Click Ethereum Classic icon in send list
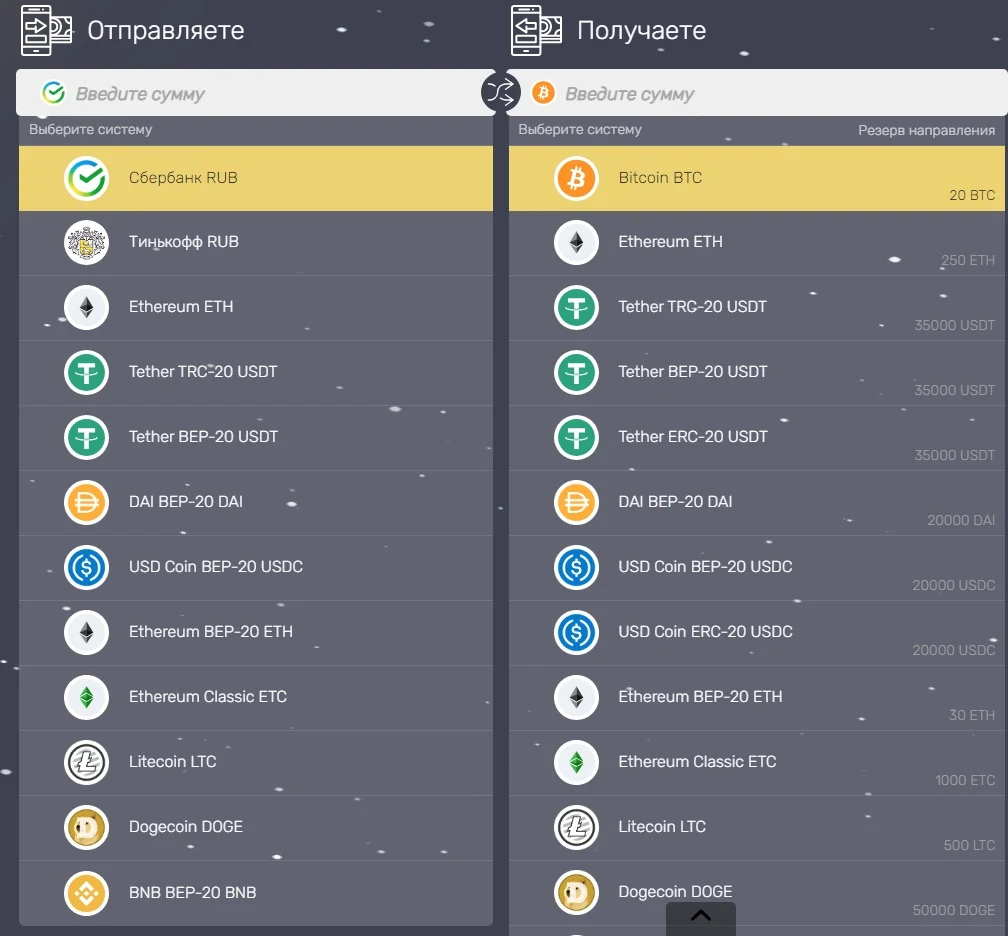The width and height of the screenshot is (1008, 936). 86,697
